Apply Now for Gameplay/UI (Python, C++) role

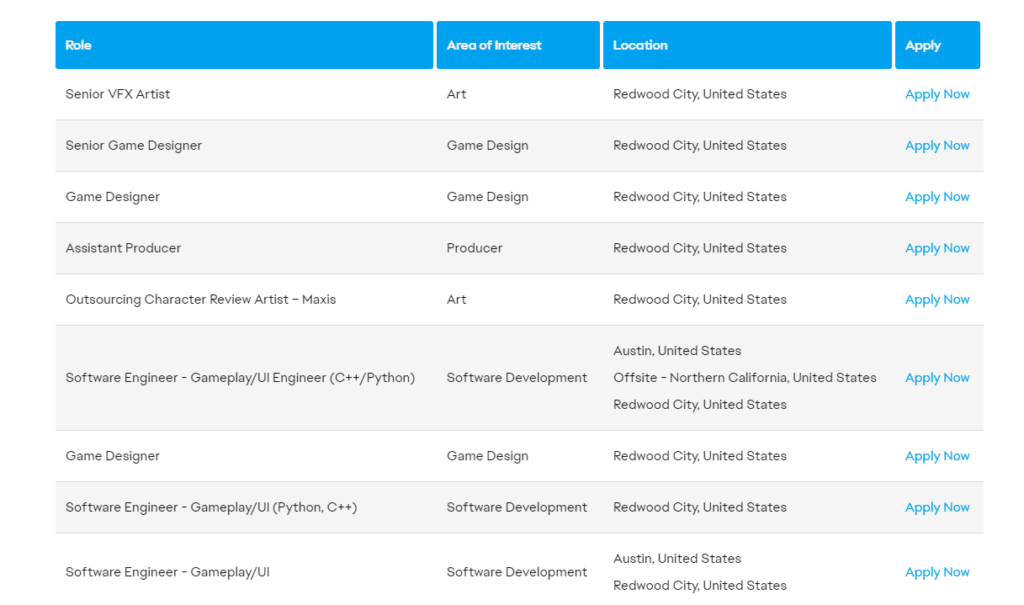(x=937, y=508)
